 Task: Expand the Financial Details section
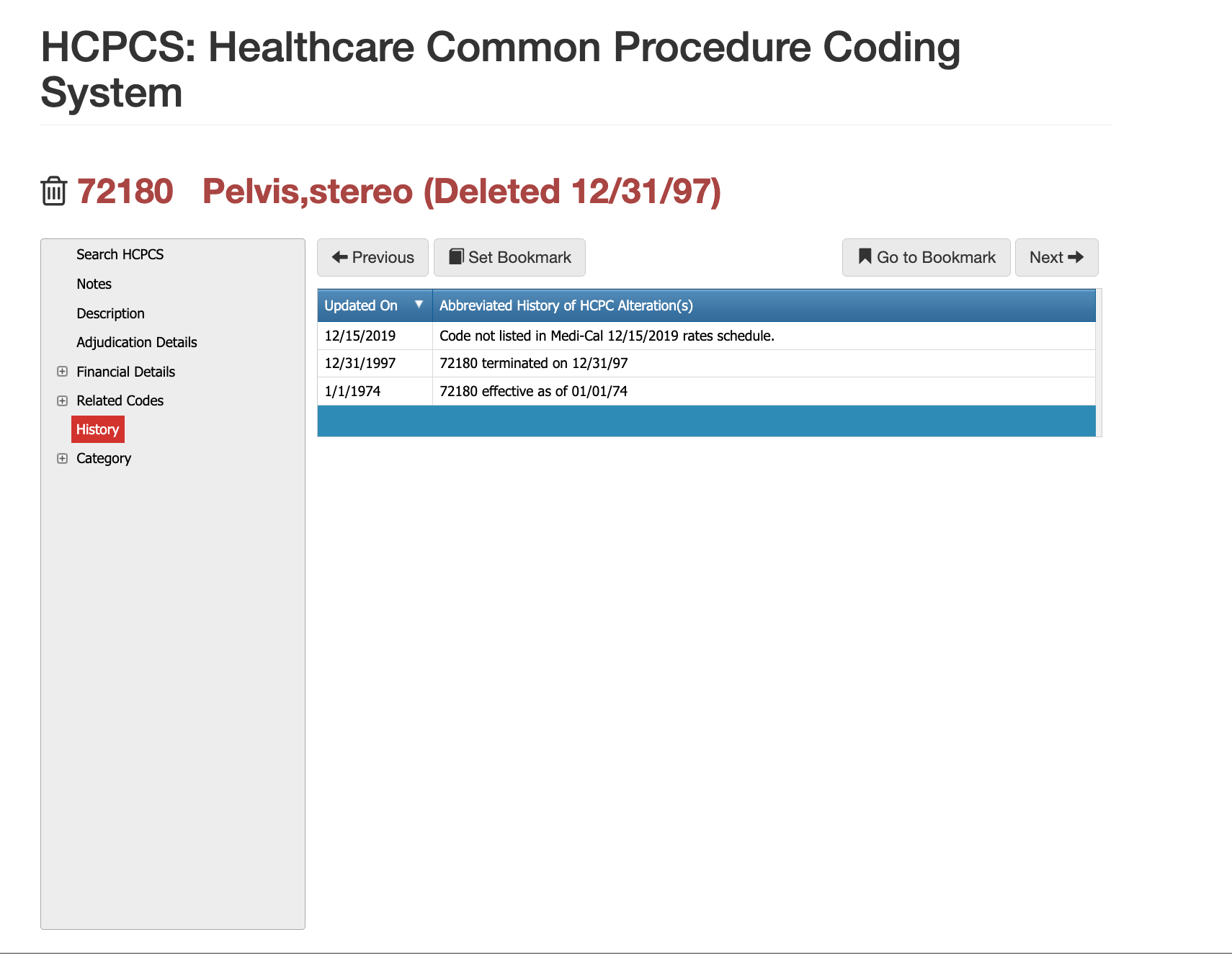[62, 371]
